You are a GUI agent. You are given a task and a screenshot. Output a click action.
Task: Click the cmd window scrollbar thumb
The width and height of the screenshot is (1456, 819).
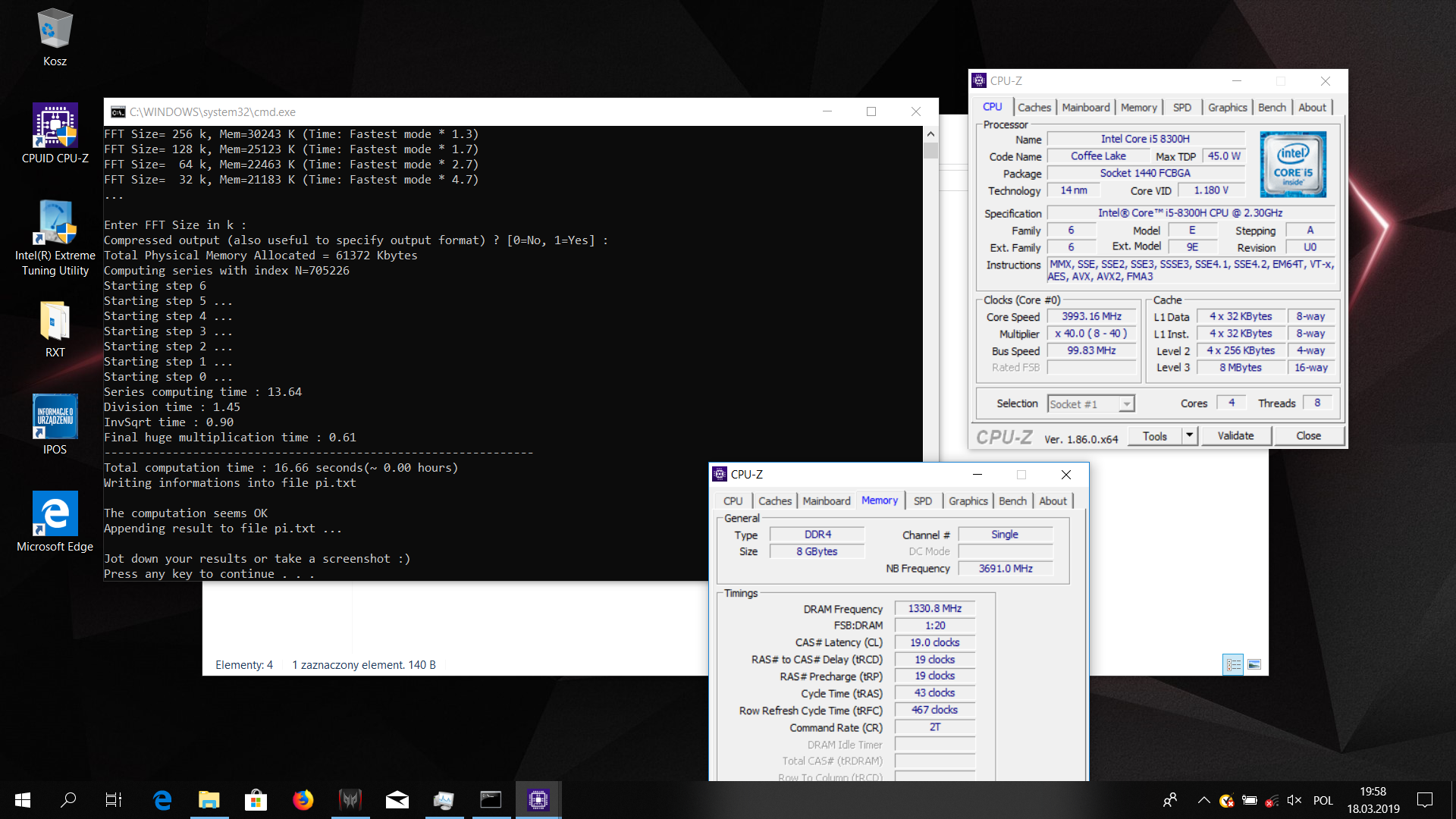click(930, 149)
